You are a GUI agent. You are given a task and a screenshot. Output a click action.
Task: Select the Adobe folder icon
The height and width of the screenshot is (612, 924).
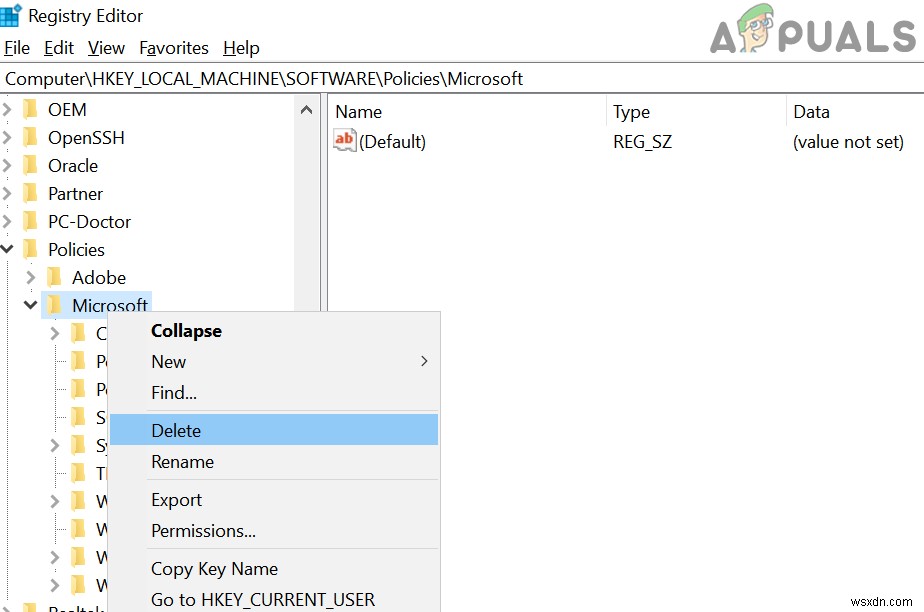click(53, 277)
